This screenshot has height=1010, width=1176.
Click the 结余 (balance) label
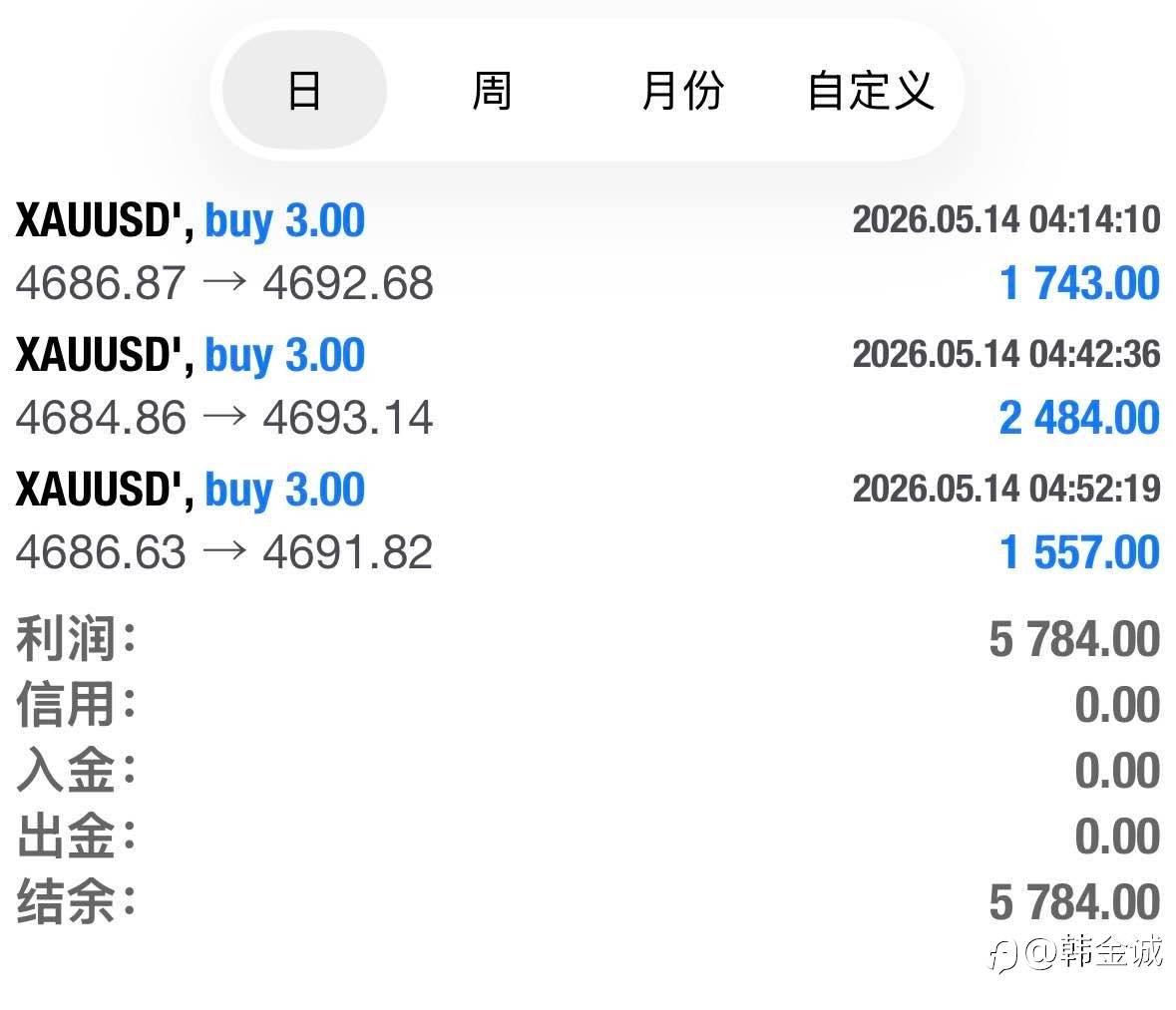(76, 901)
